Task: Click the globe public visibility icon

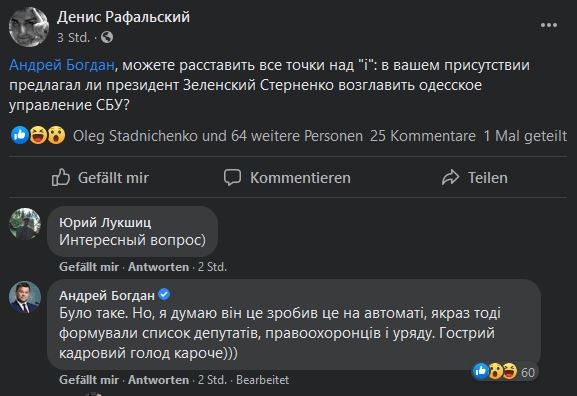Action: click(107, 37)
